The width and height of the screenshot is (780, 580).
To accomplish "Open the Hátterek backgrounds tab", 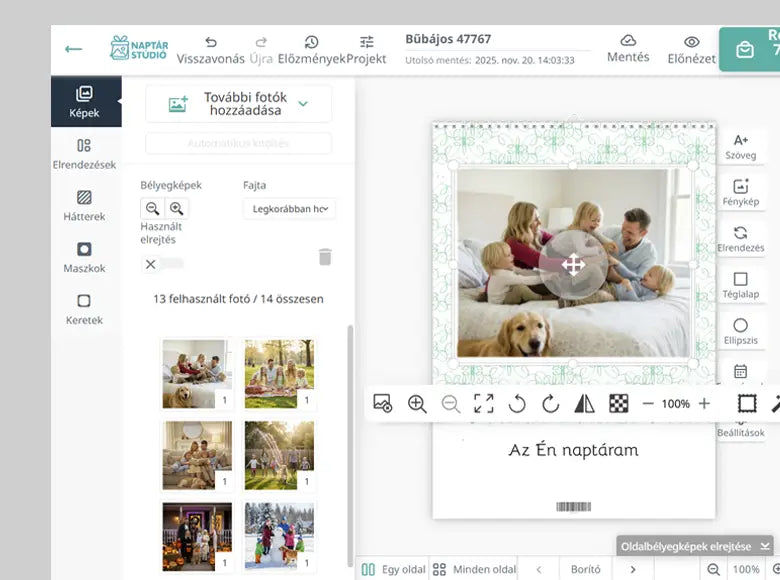I will 84,205.
